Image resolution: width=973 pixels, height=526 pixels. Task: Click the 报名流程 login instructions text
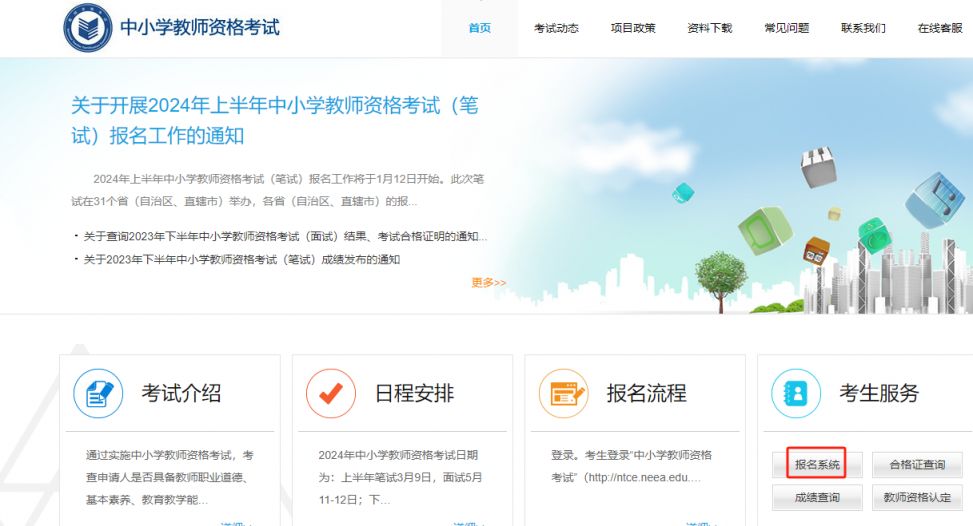632,466
